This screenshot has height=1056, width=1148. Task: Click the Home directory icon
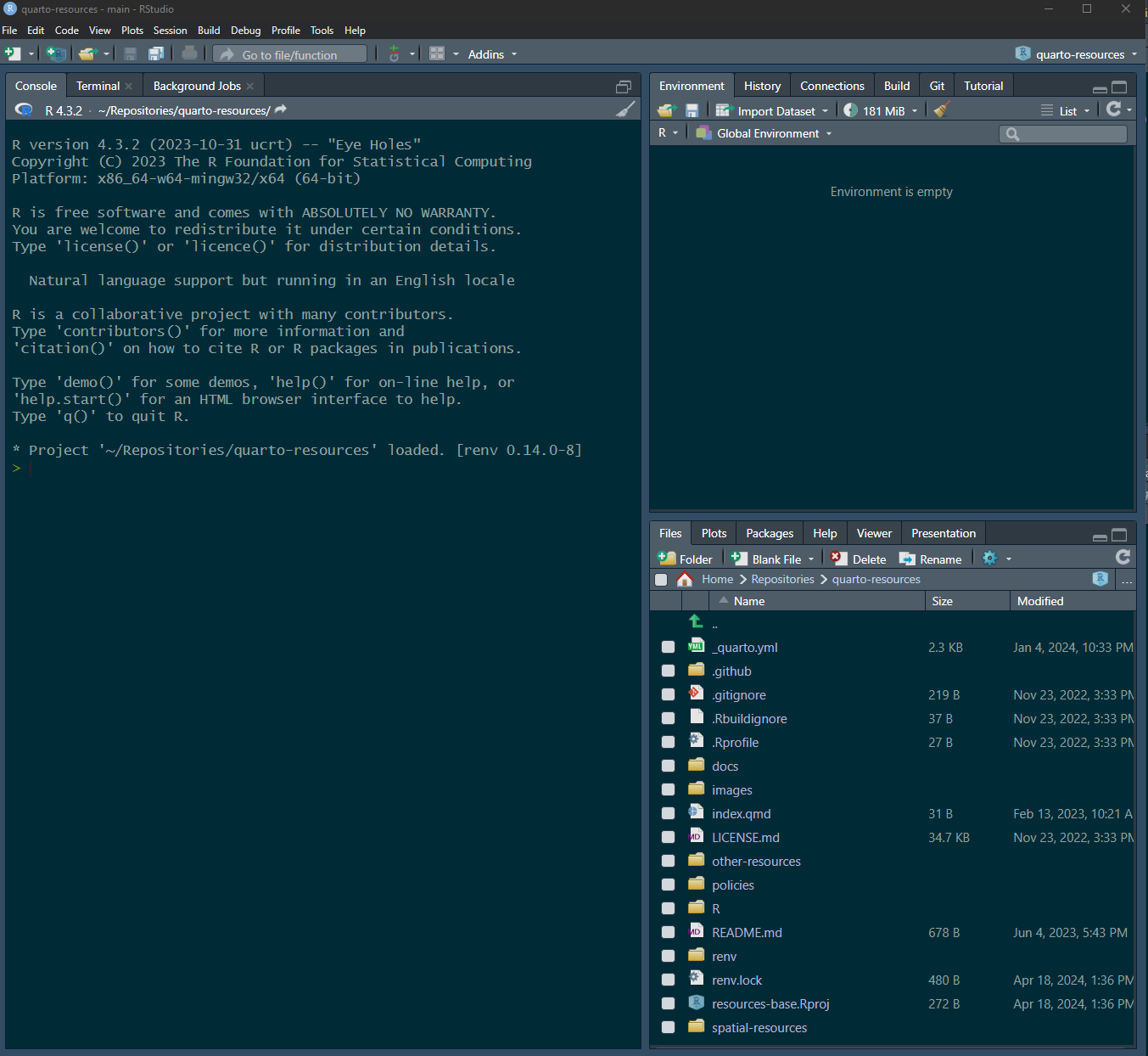coord(685,580)
